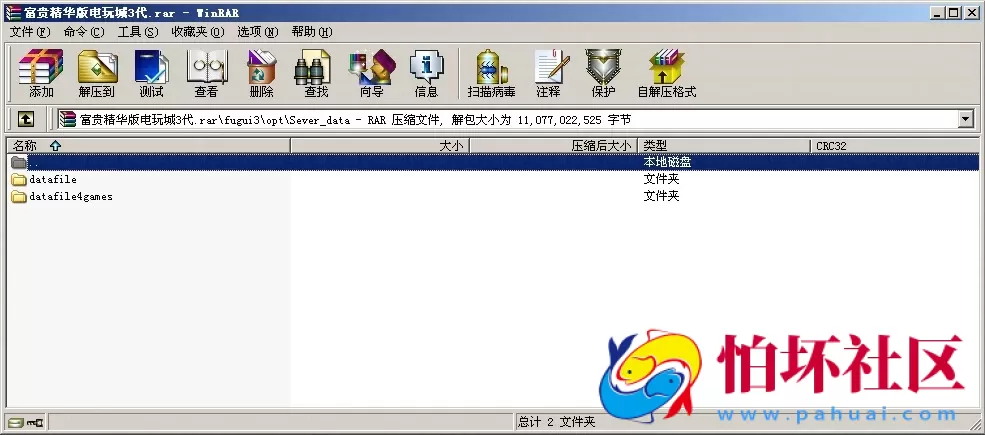Open the 收藏夹(O) menu
985x435 pixels.
tap(198, 32)
